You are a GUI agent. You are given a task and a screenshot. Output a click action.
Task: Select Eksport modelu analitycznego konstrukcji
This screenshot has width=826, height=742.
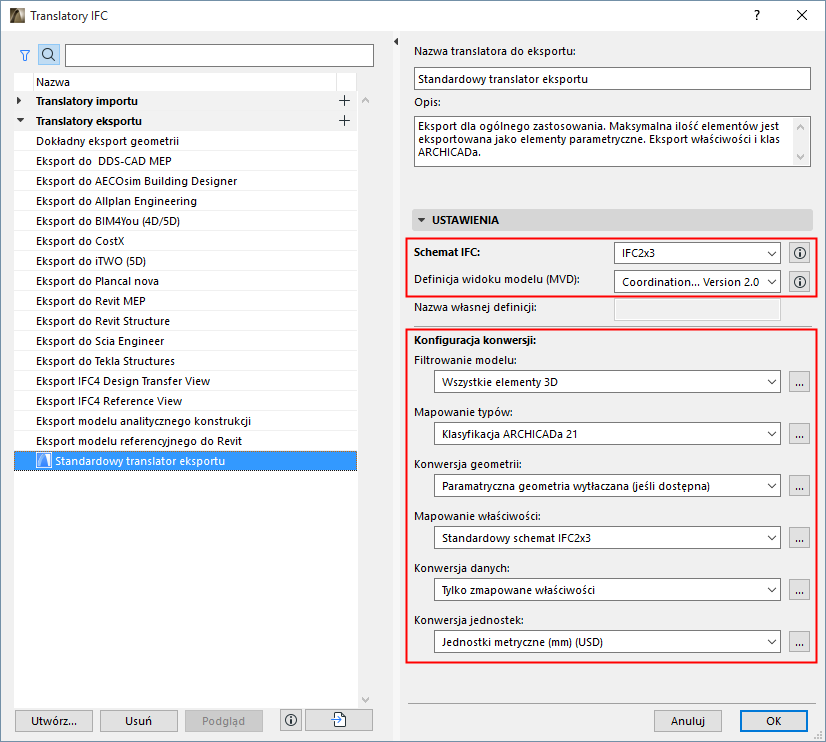pyautogui.click(x=185, y=421)
